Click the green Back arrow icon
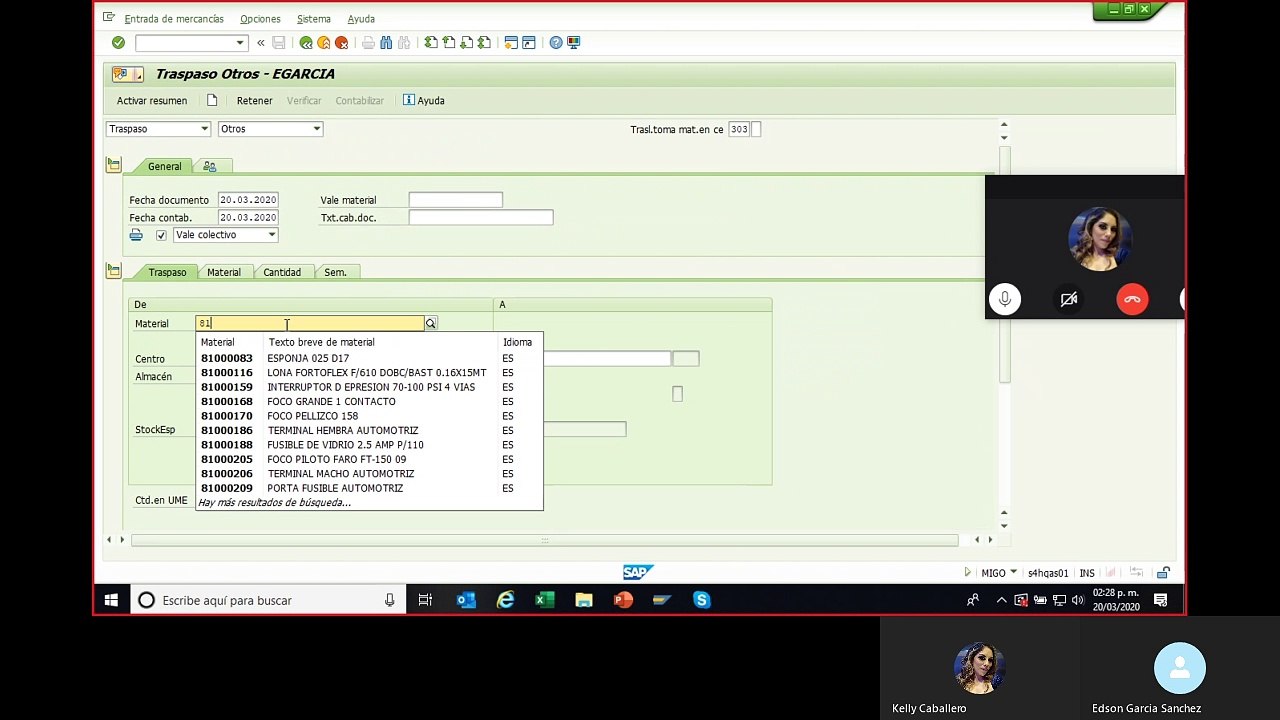Screen dimensions: 1280x720 click(306, 43)
